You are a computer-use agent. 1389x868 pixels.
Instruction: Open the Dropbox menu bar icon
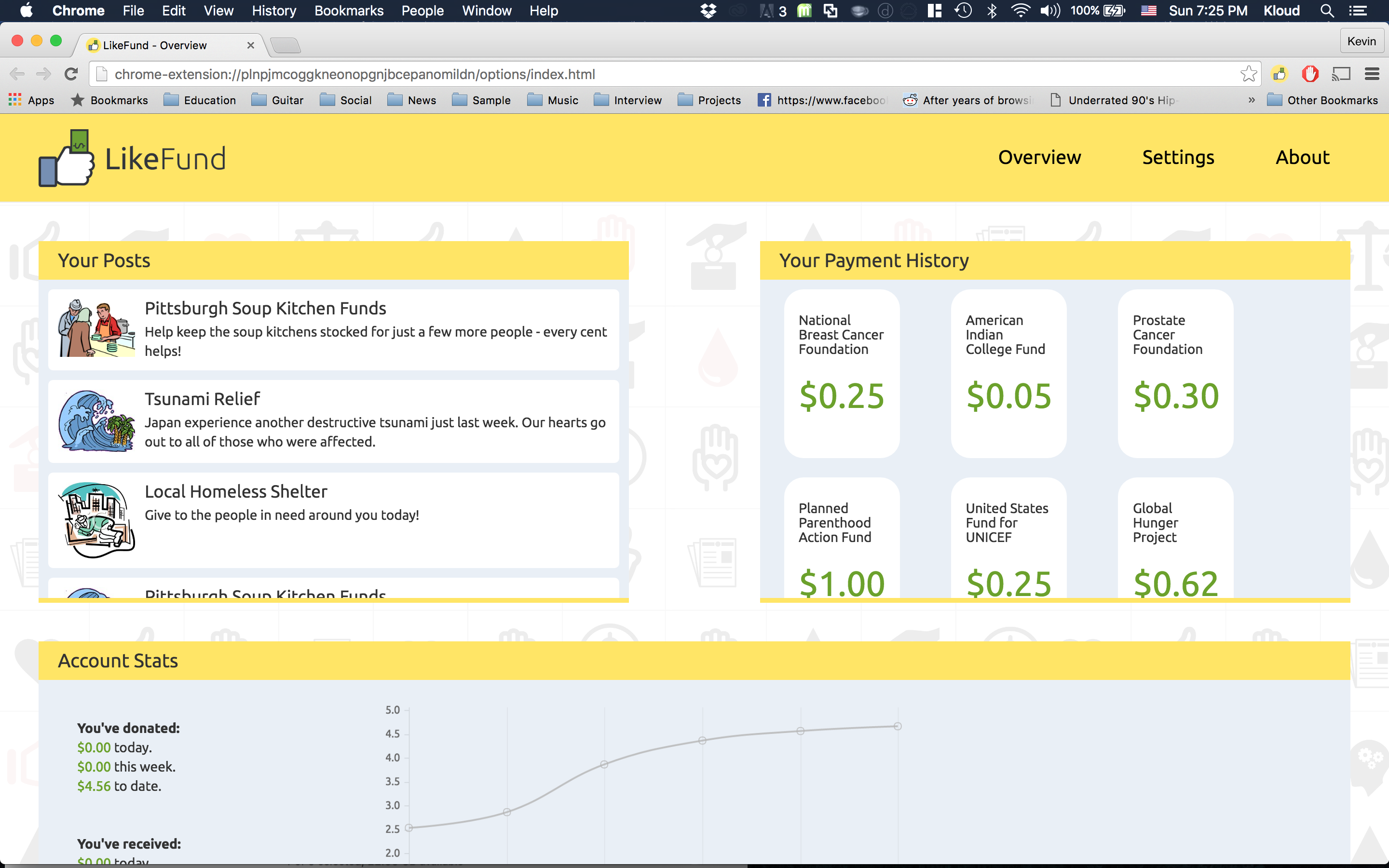709,10
